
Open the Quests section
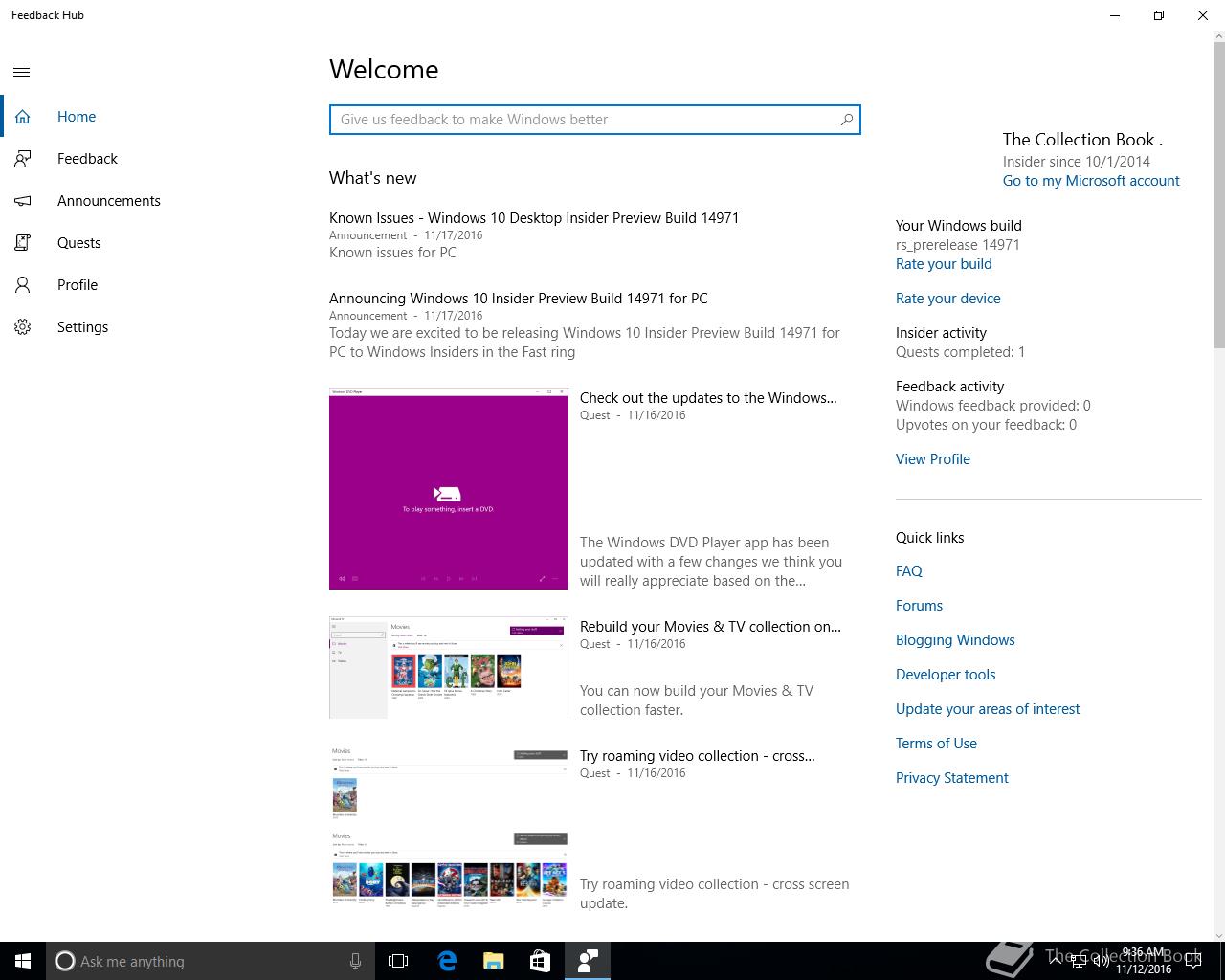pos(153,243)
